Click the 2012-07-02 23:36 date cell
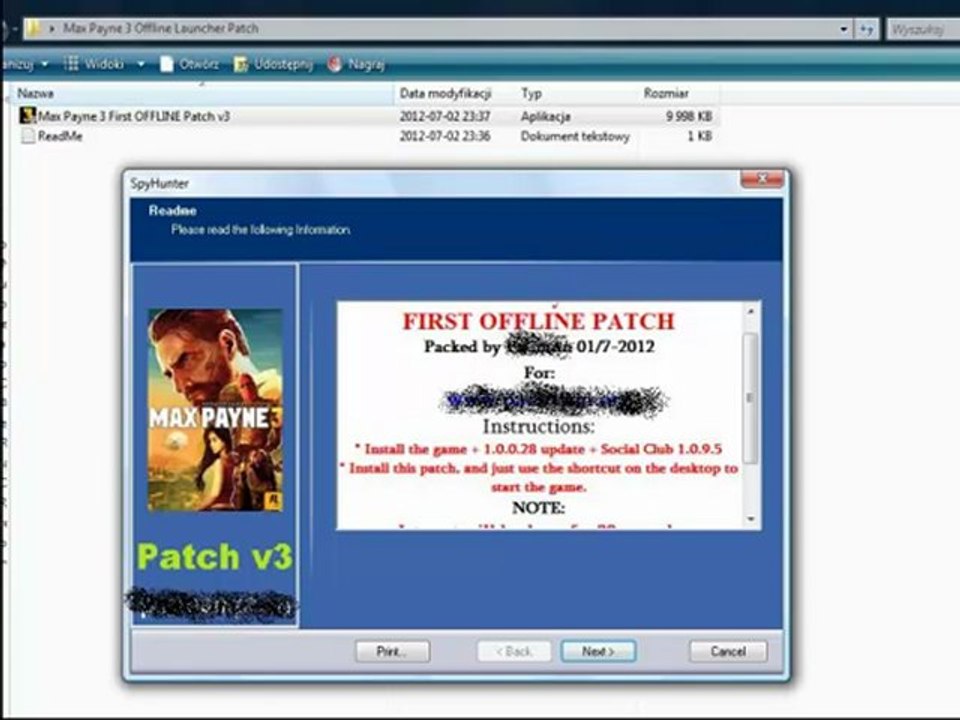 pos(444,136)
